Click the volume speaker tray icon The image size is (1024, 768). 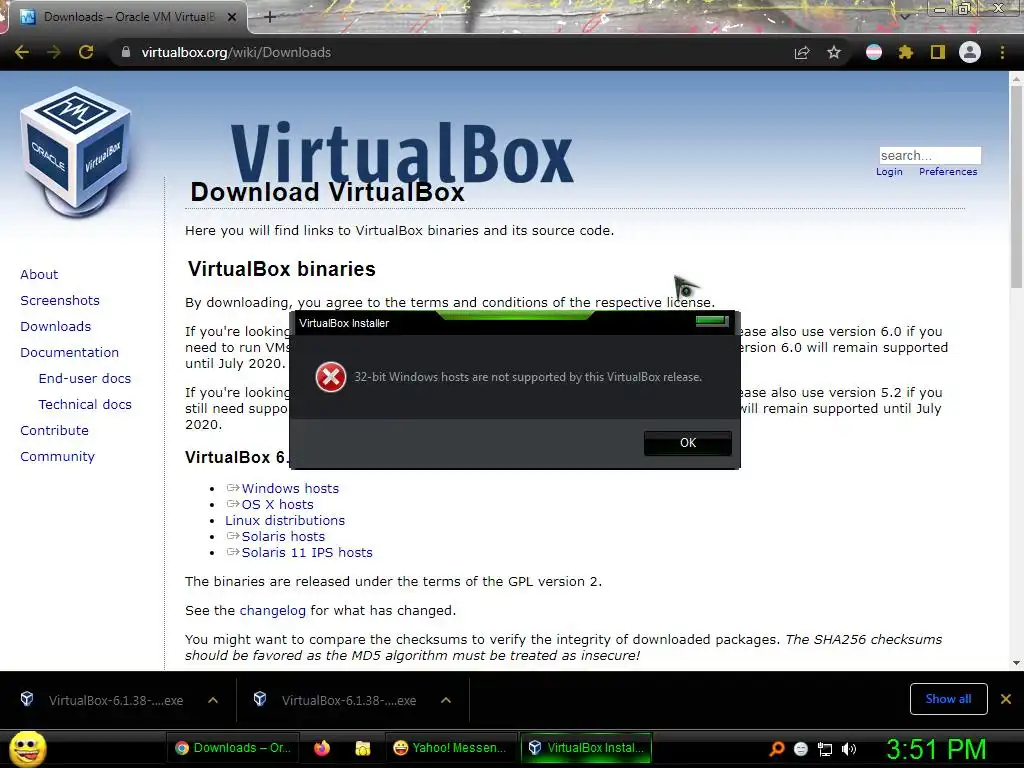[x=849, y=749]
